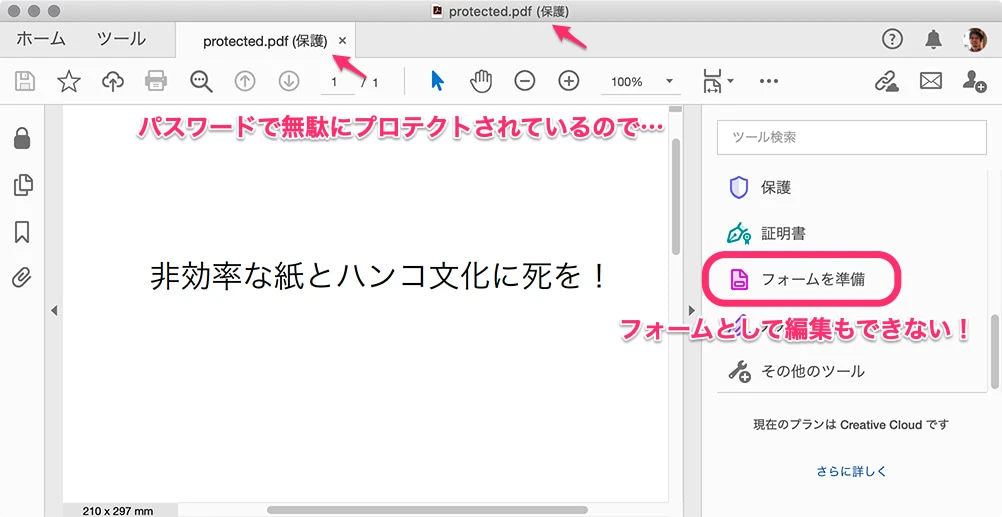Screen dimensions: 1002x517
Task: Print the document with printer icon
Action: pos(156,81)
